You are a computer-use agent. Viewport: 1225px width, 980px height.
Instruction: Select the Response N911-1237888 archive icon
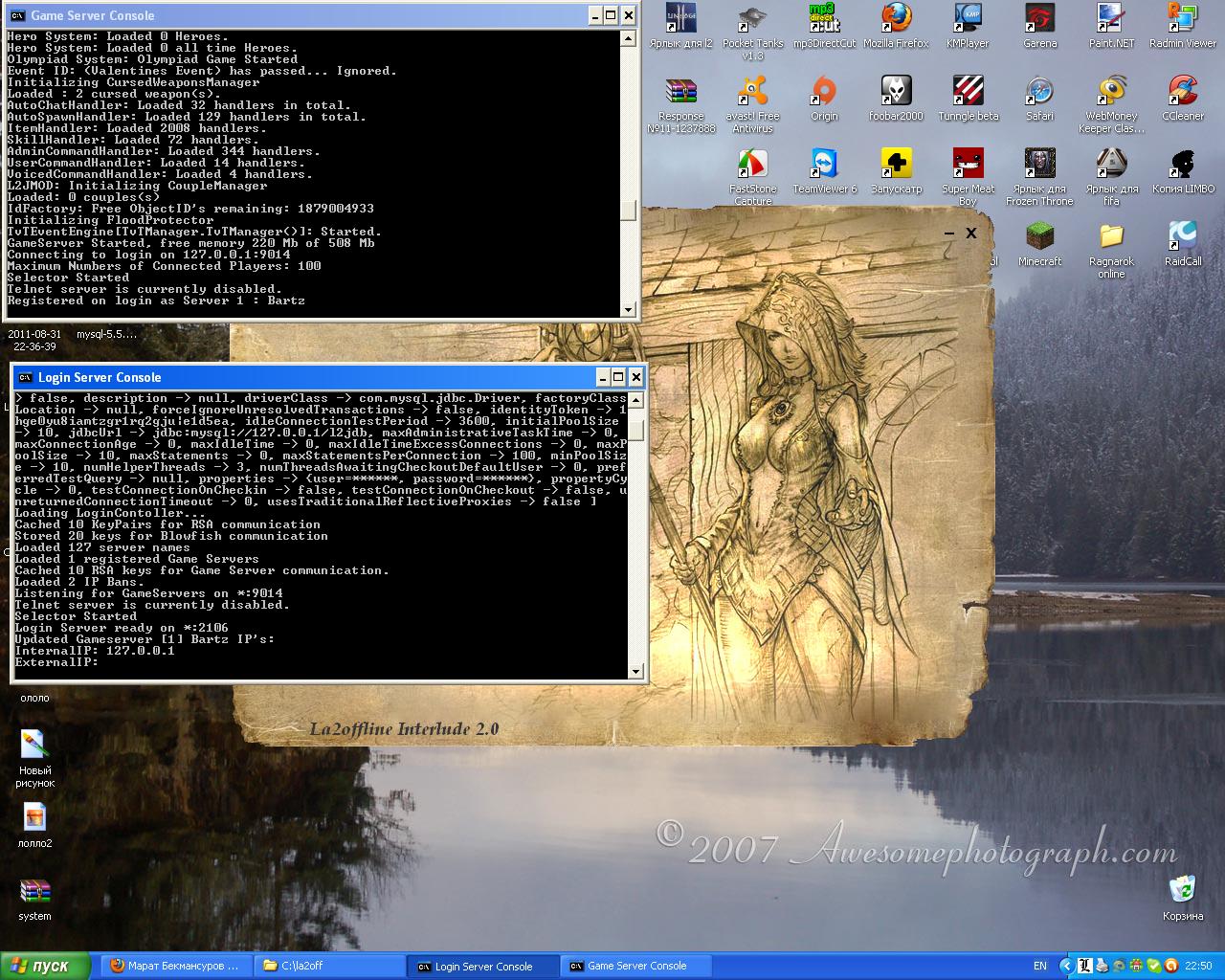pyautogui.click(x=680, y=105)
